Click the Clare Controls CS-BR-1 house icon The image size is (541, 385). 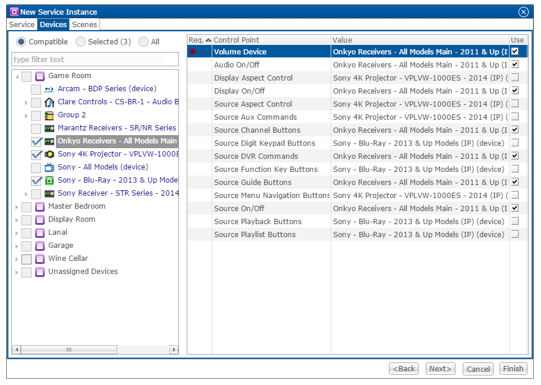coord(49,102)
